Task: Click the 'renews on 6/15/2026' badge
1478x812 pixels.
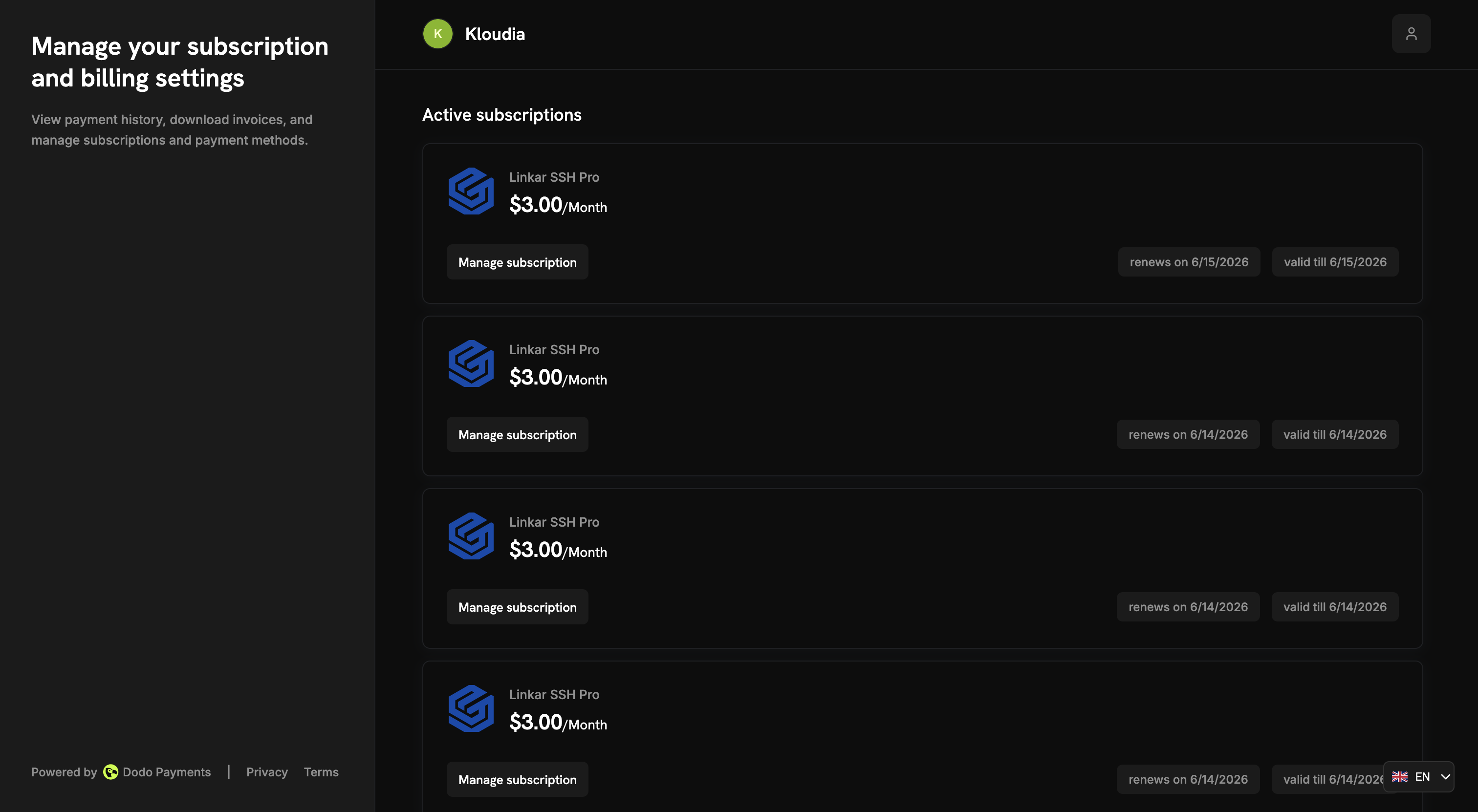Action: (x=1189, y=262)
